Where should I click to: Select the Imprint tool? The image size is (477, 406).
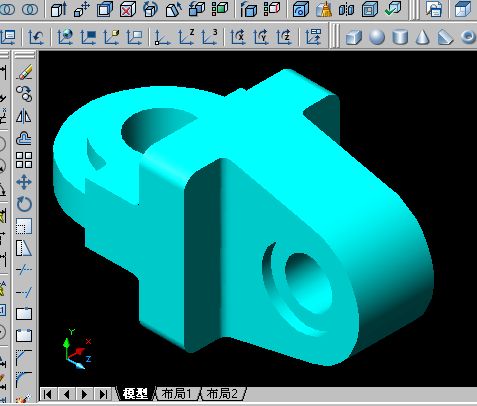pyautogui.click(x=301, y=9)
